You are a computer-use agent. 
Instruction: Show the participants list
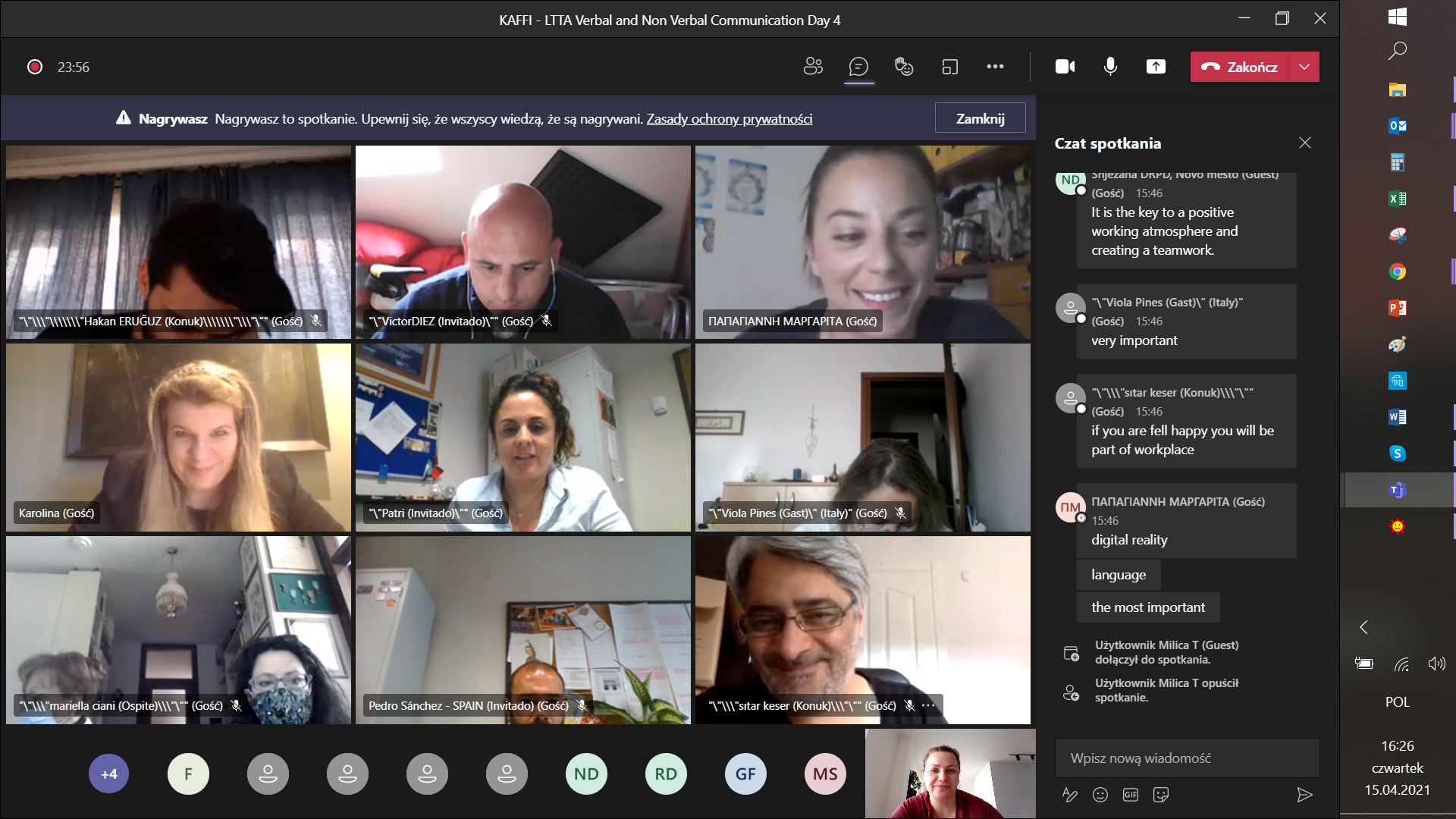point(813,67)
